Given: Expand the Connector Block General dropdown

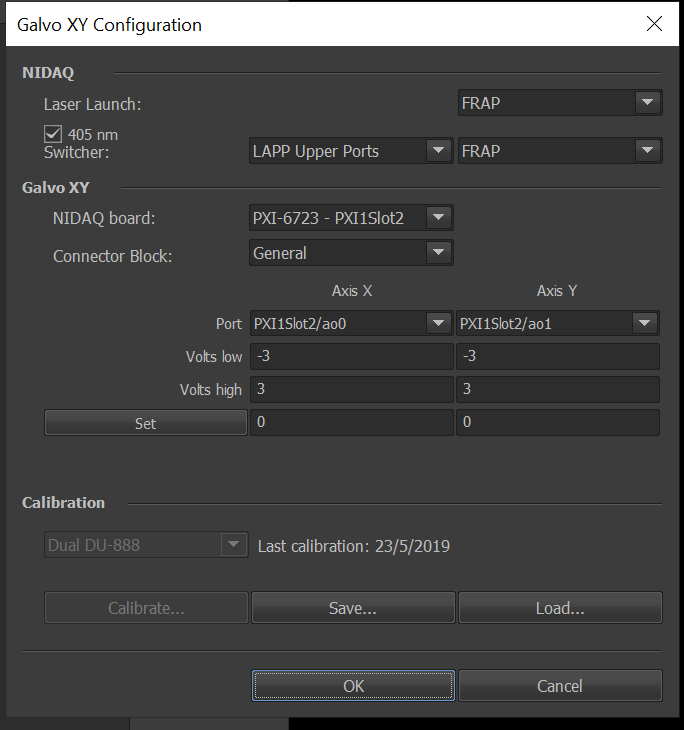Looking at the screenshot, I should tap(350, 254).
